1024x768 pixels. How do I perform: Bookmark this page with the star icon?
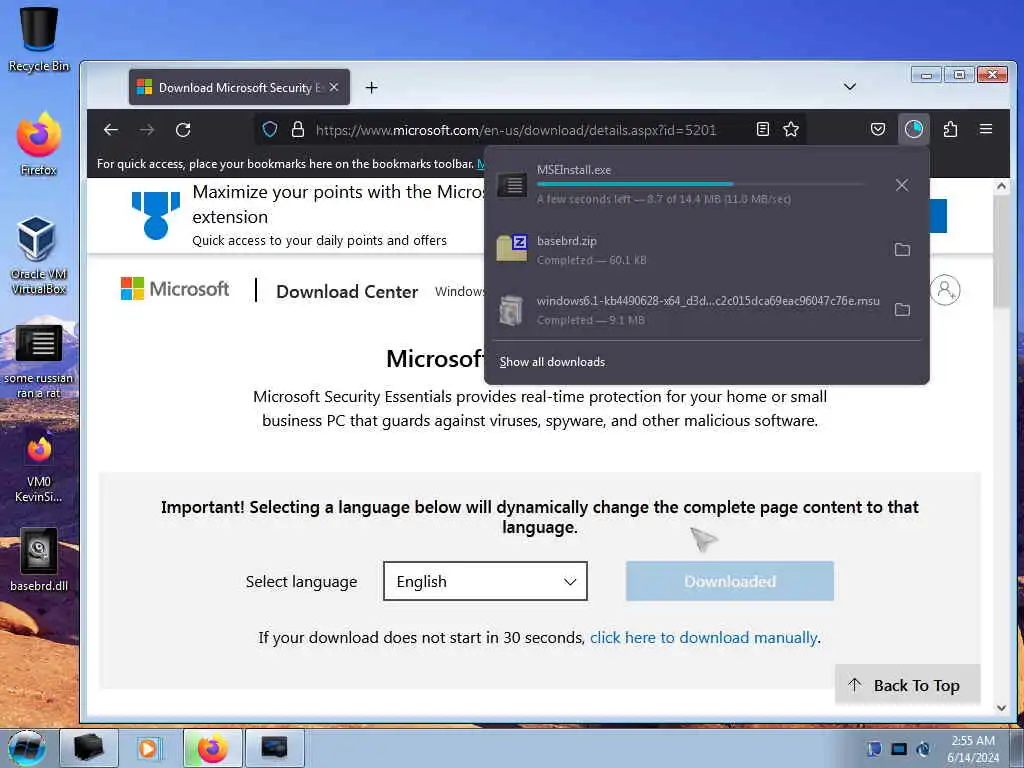coord(791,129)
